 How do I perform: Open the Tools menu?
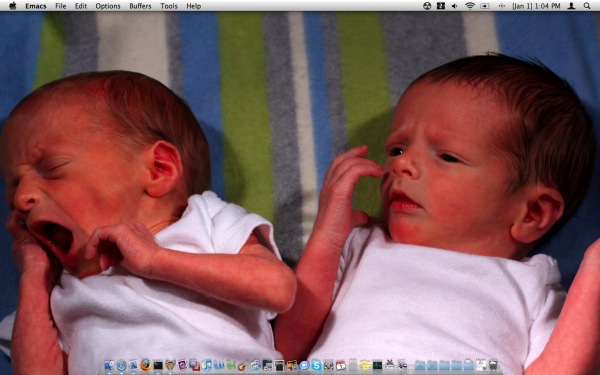(x=169, y=6)
